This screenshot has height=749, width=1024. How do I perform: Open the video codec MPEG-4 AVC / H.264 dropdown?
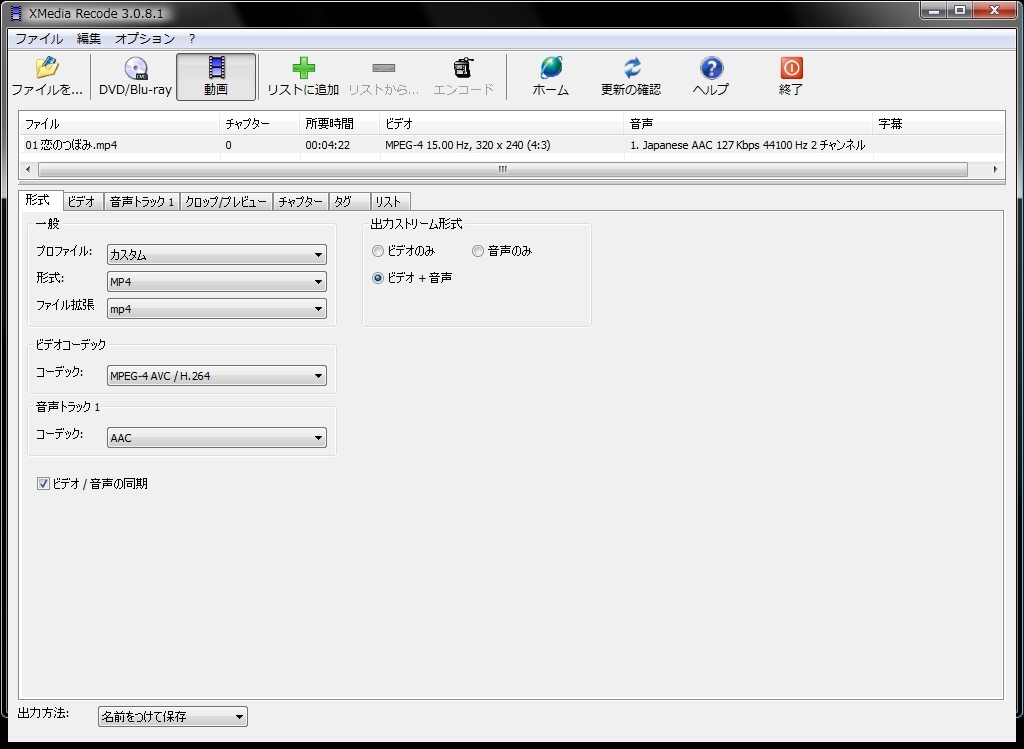[217, 375]
